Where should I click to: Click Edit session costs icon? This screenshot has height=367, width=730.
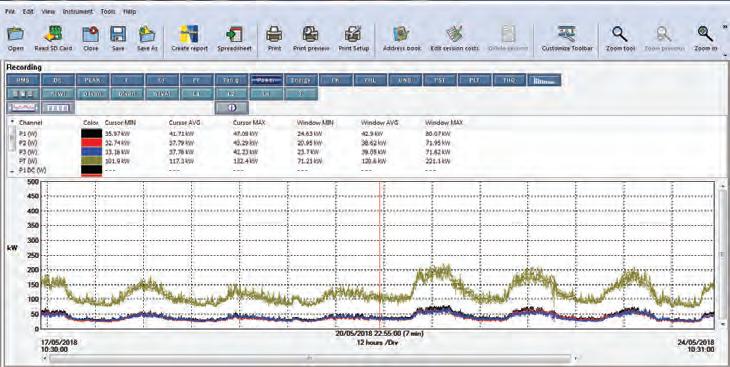(x=454, y=35)
